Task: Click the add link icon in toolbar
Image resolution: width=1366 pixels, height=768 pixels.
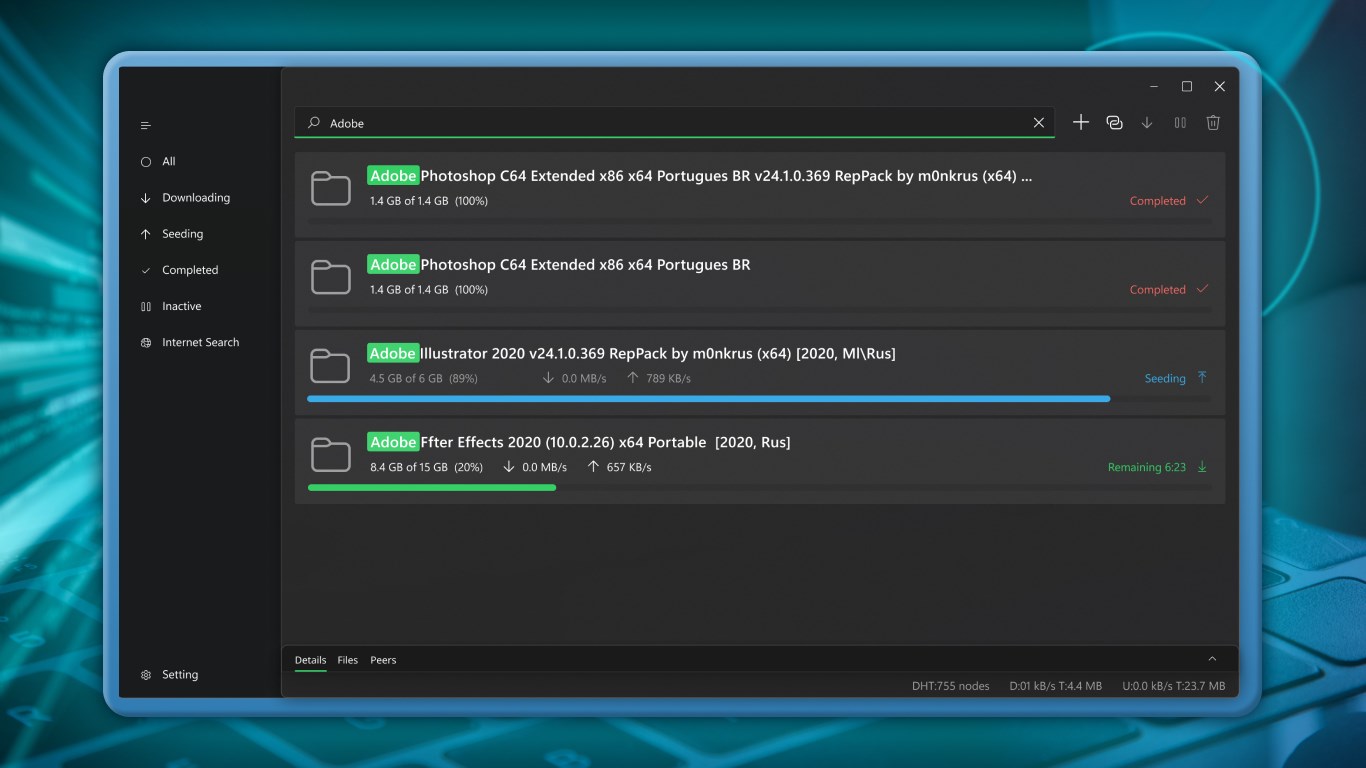Action: (x=1114, y=122)
